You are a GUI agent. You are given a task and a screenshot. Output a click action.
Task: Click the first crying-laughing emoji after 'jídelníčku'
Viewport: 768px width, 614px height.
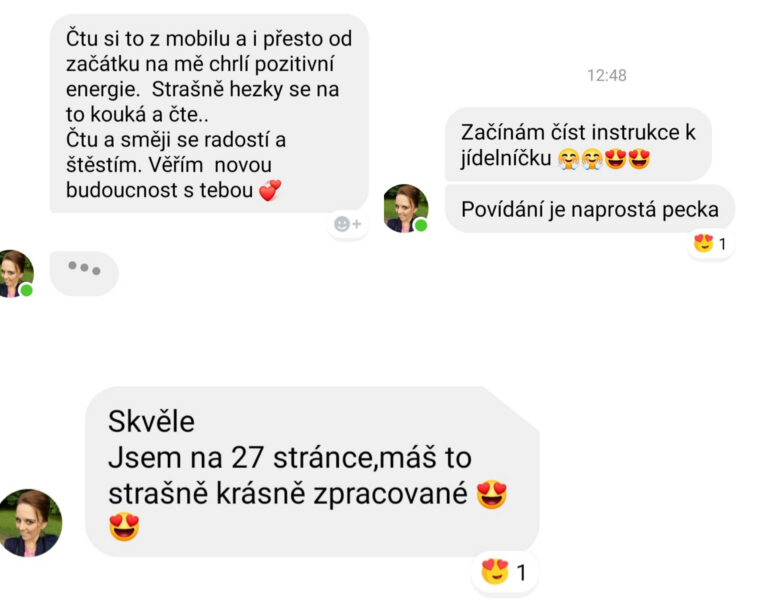[568, 159]
